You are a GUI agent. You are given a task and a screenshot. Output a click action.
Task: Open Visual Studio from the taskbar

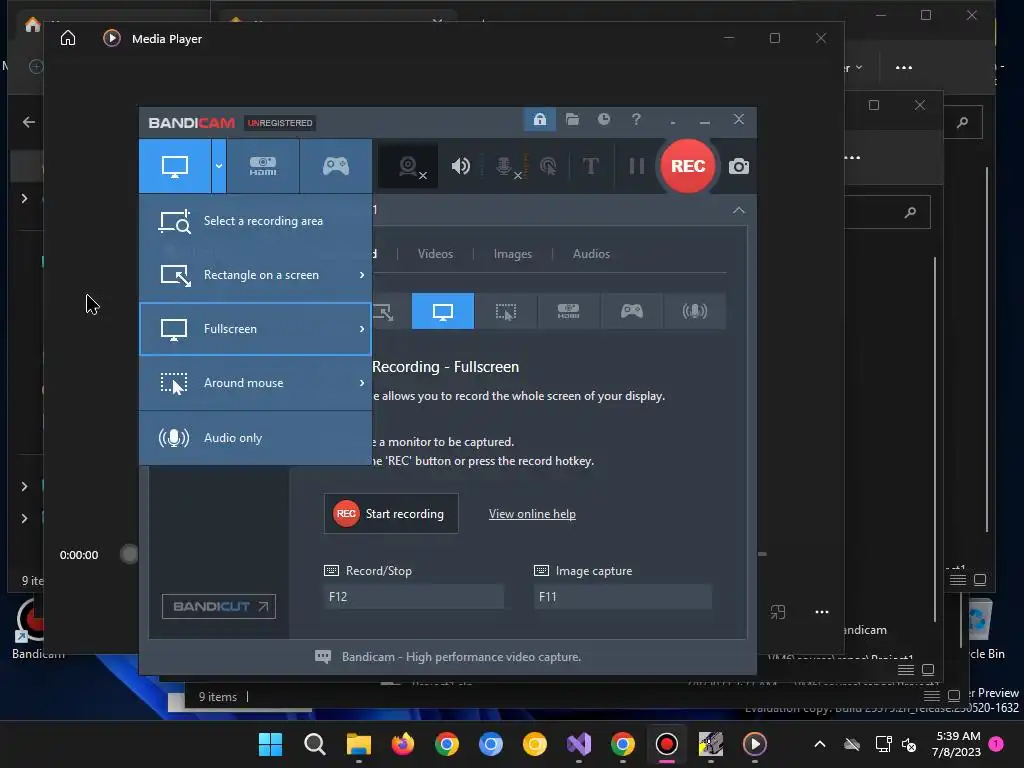(x=579, y=744)
